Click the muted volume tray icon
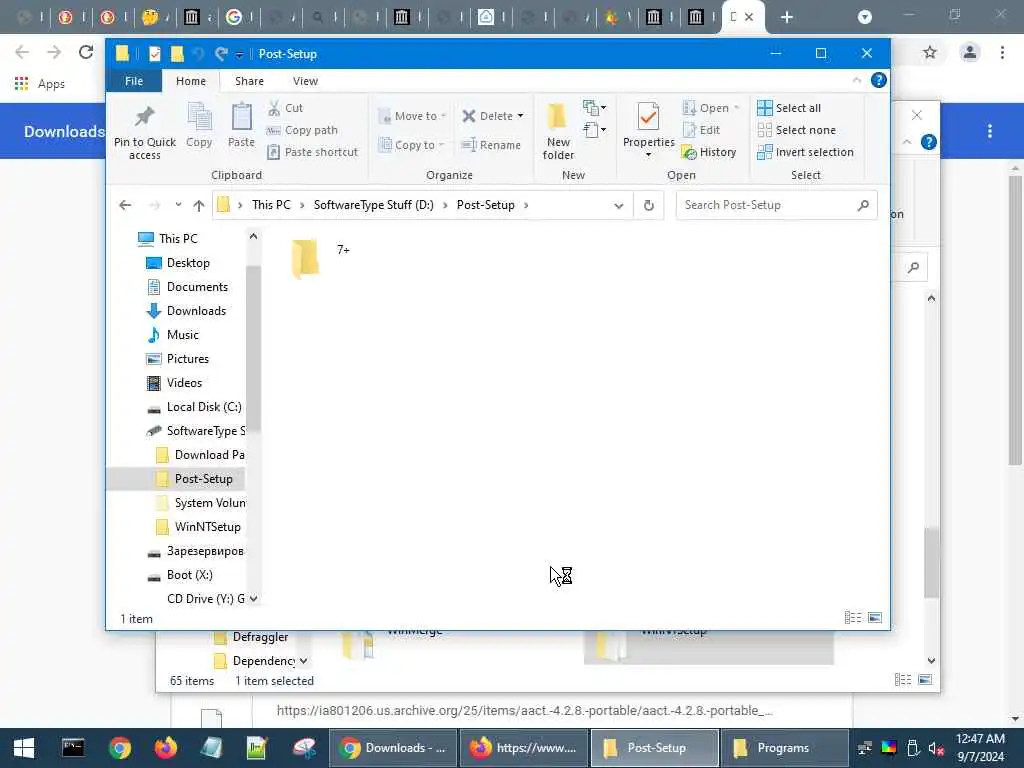This screenshot has height=768, width=1024. coord(936,748)
